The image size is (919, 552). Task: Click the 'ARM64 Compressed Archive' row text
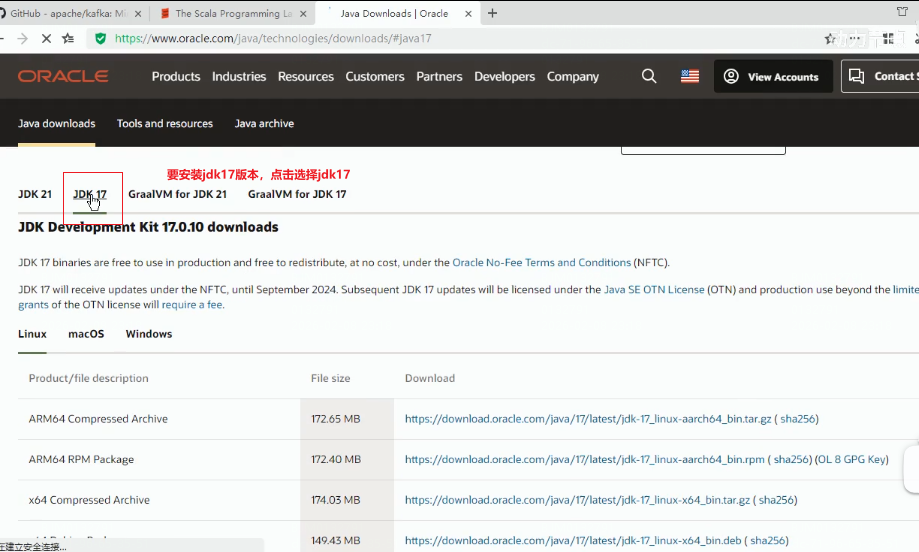click(x=98, y=419)
